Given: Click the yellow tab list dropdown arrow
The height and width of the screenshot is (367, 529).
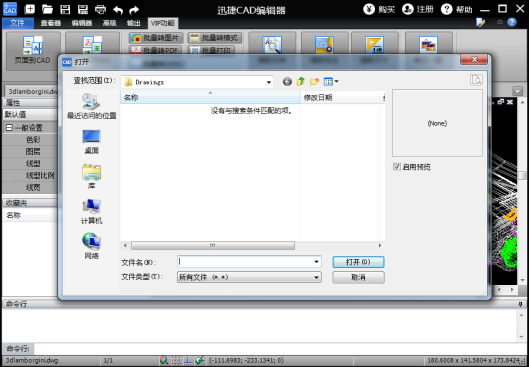Looking at the screenshot, I should pyautogui.click(x=517, y=91).
